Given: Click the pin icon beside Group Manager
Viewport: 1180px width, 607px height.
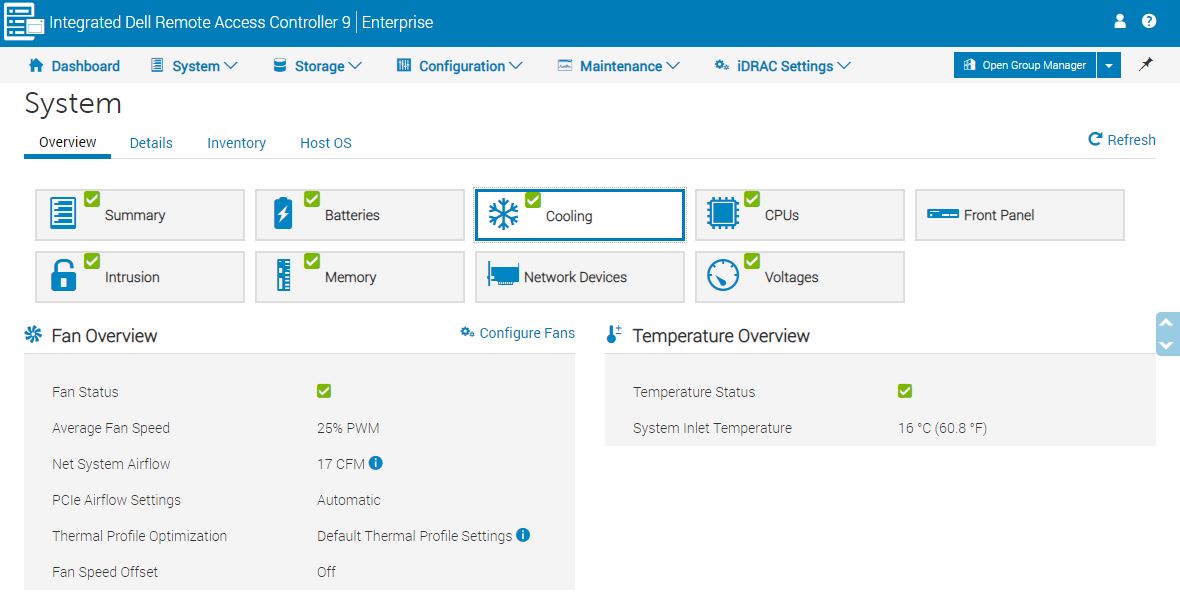Looking at the screenshot, I should (x=1146, y=65).
